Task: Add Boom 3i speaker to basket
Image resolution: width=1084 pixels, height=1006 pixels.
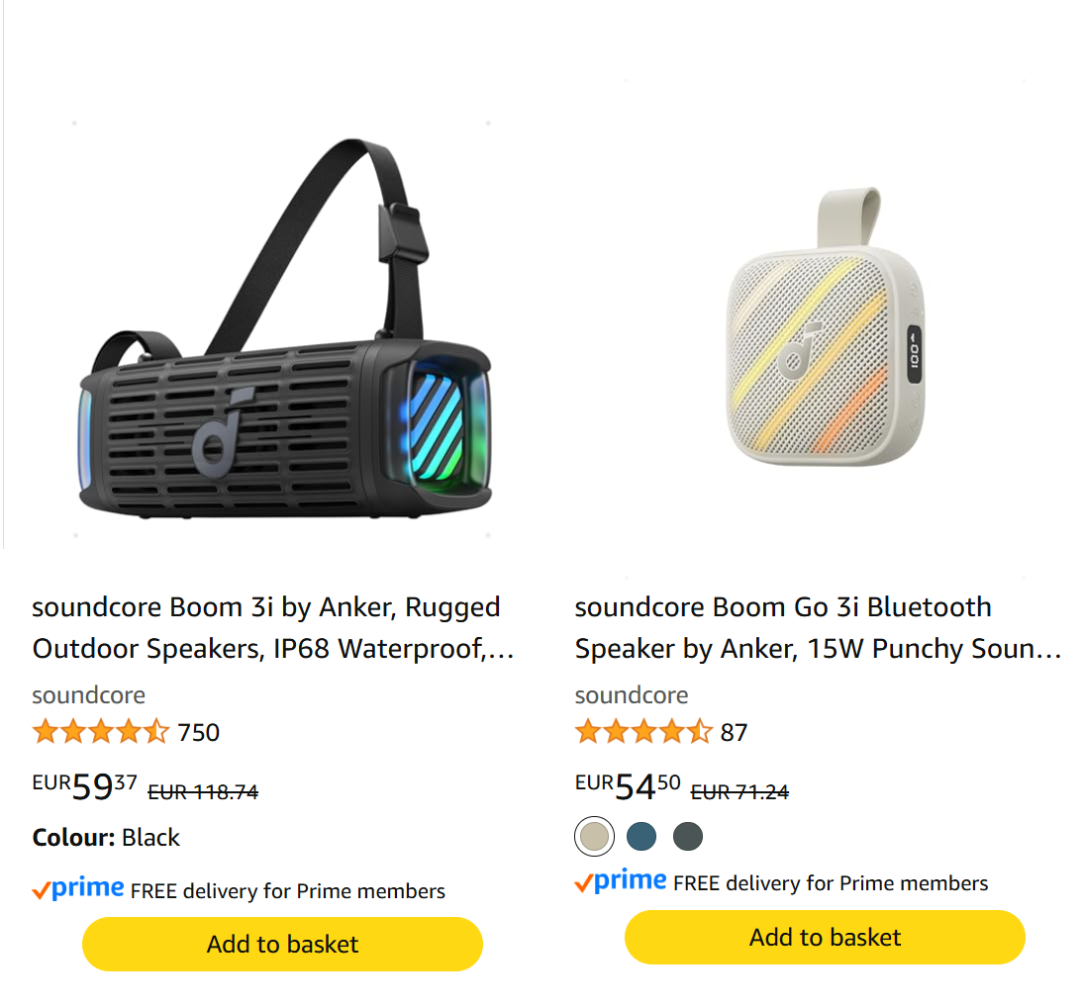Action: [282, 944]
